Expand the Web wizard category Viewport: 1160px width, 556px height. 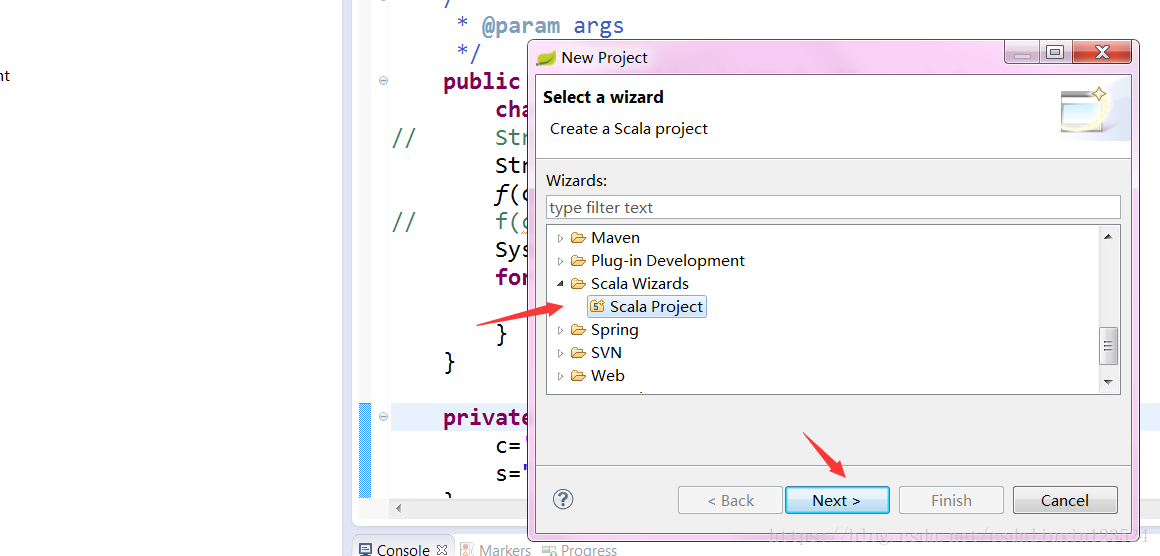(x=560, y=376)
